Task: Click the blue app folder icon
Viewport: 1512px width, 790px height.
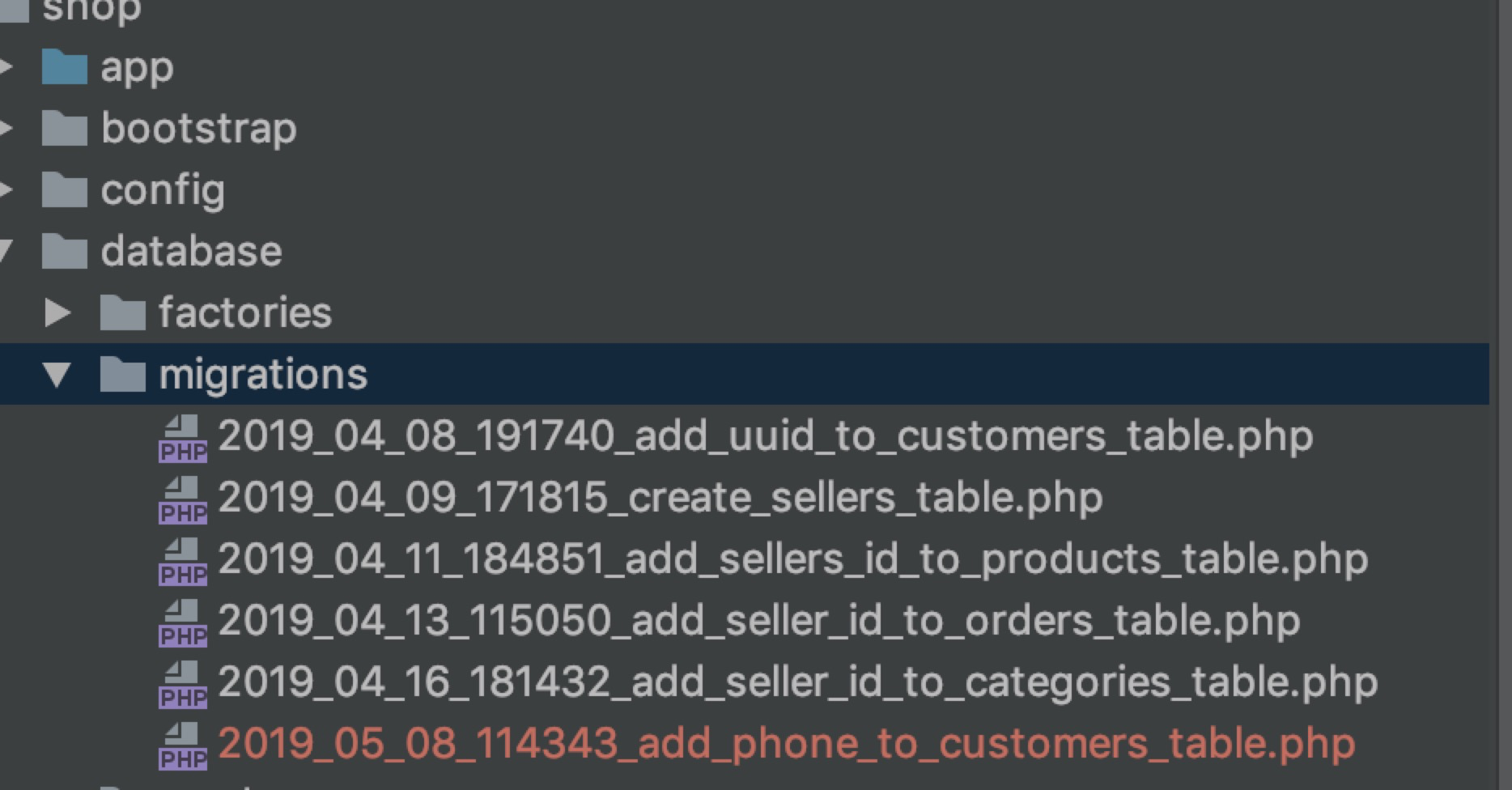Action: pyautogui.click(x=66, y=67)
